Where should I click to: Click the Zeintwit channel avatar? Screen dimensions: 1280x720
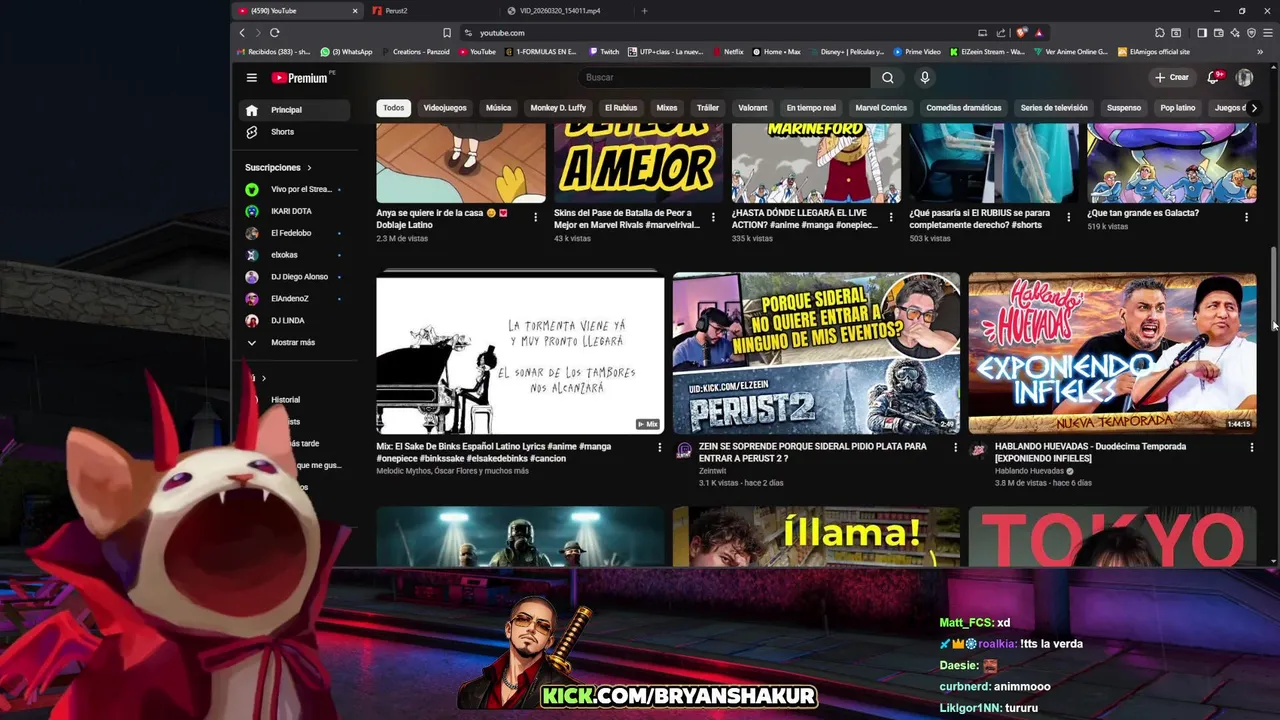pyautogui.click(x=684, y=451)
